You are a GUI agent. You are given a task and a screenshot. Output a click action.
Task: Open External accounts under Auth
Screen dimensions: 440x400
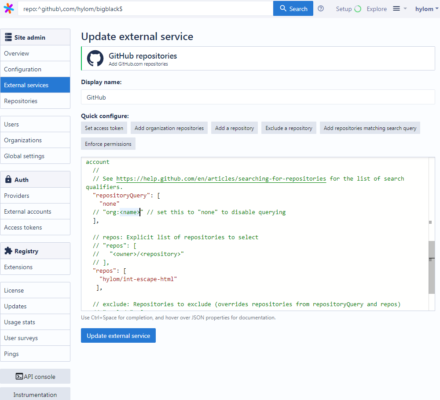click(x=35, y=212)
